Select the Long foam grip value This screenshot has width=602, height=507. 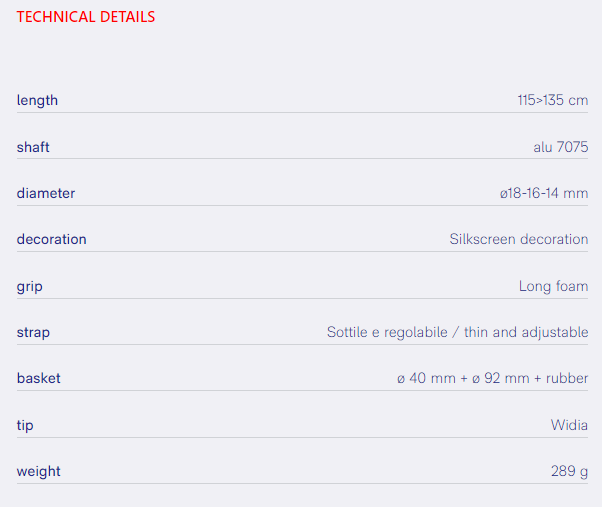tap(553, 286)
